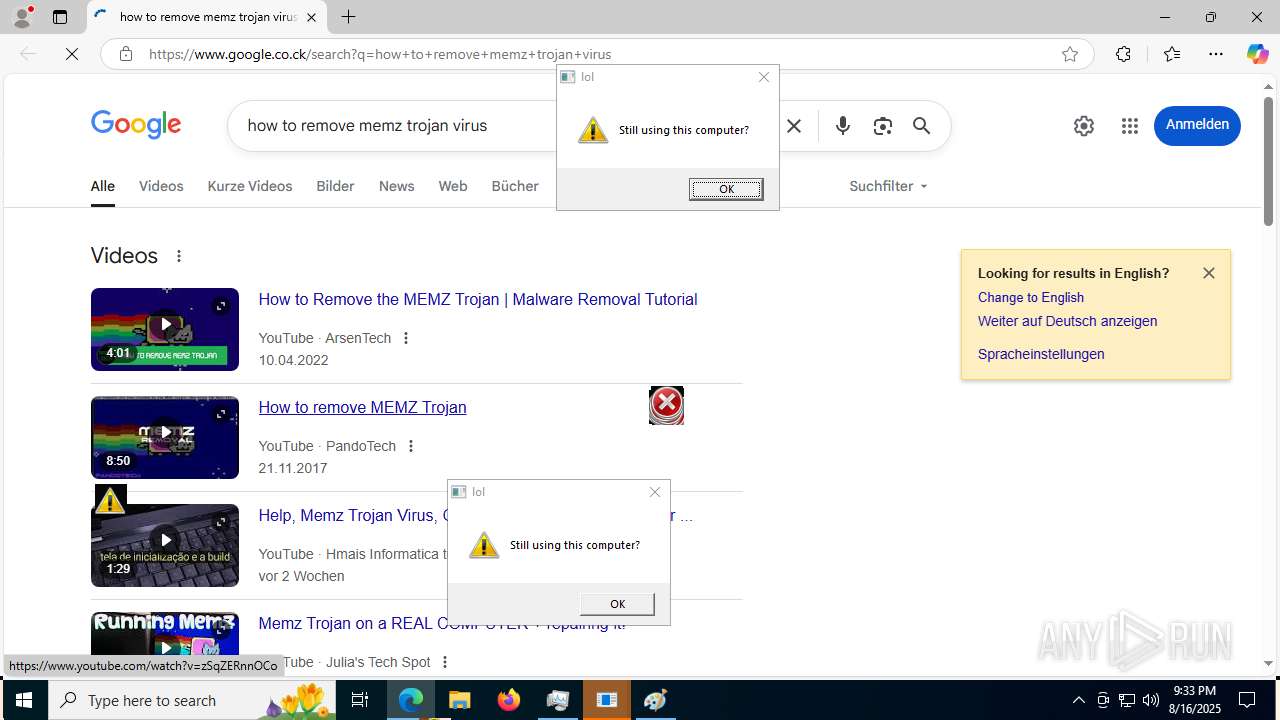Open File Explorer from taskbar
Image resolution: width=1280 pixels, height=720 pixels.
(x=459, y=700)
